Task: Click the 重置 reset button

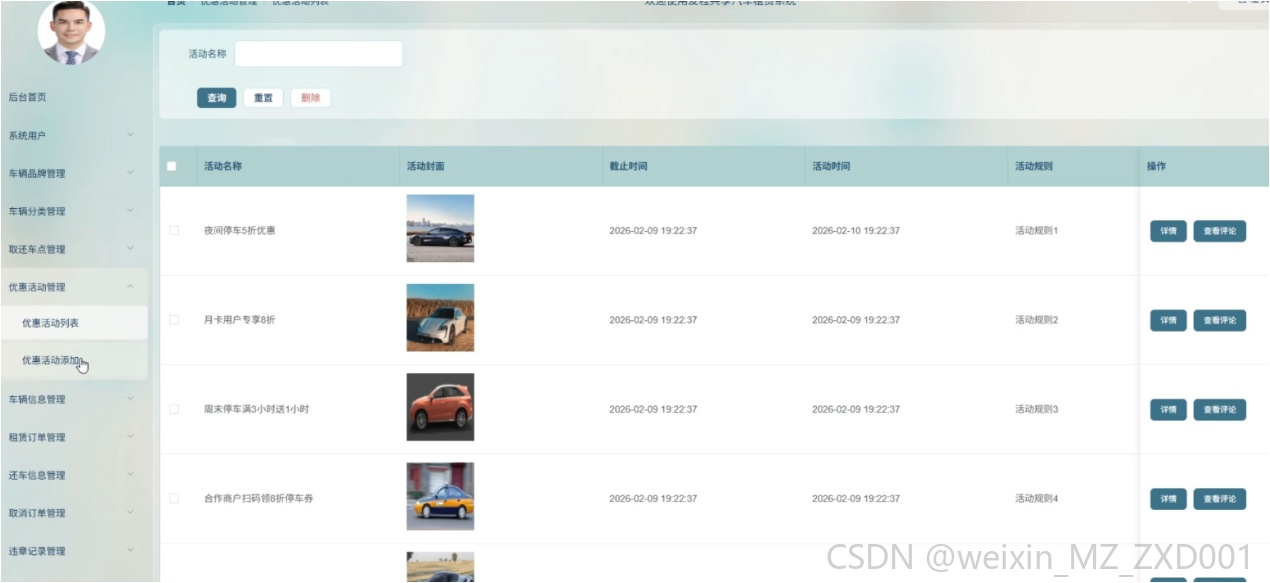Action: coord(263,98)
